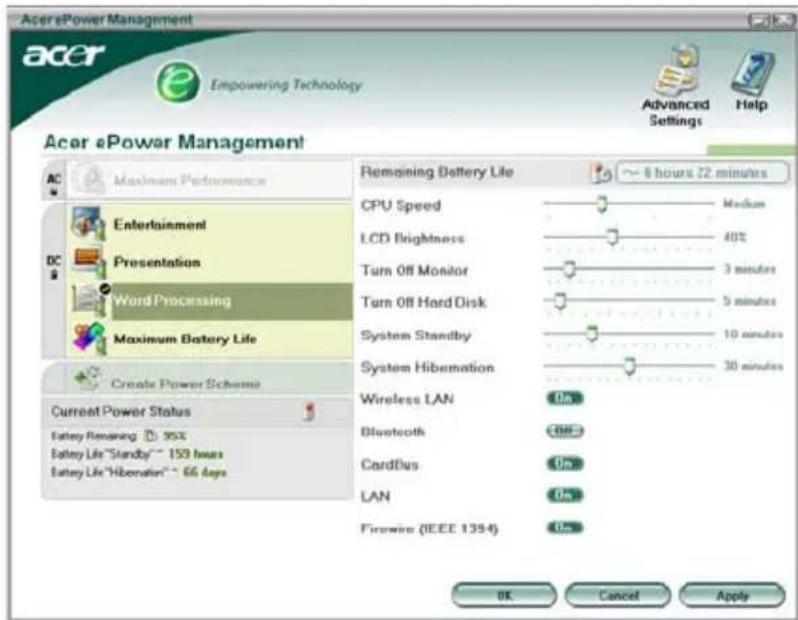The width and height of the screenshot is (798, 620).
Task: Click the Turn Off Monitor 3 minutes value
Action: 750,269
